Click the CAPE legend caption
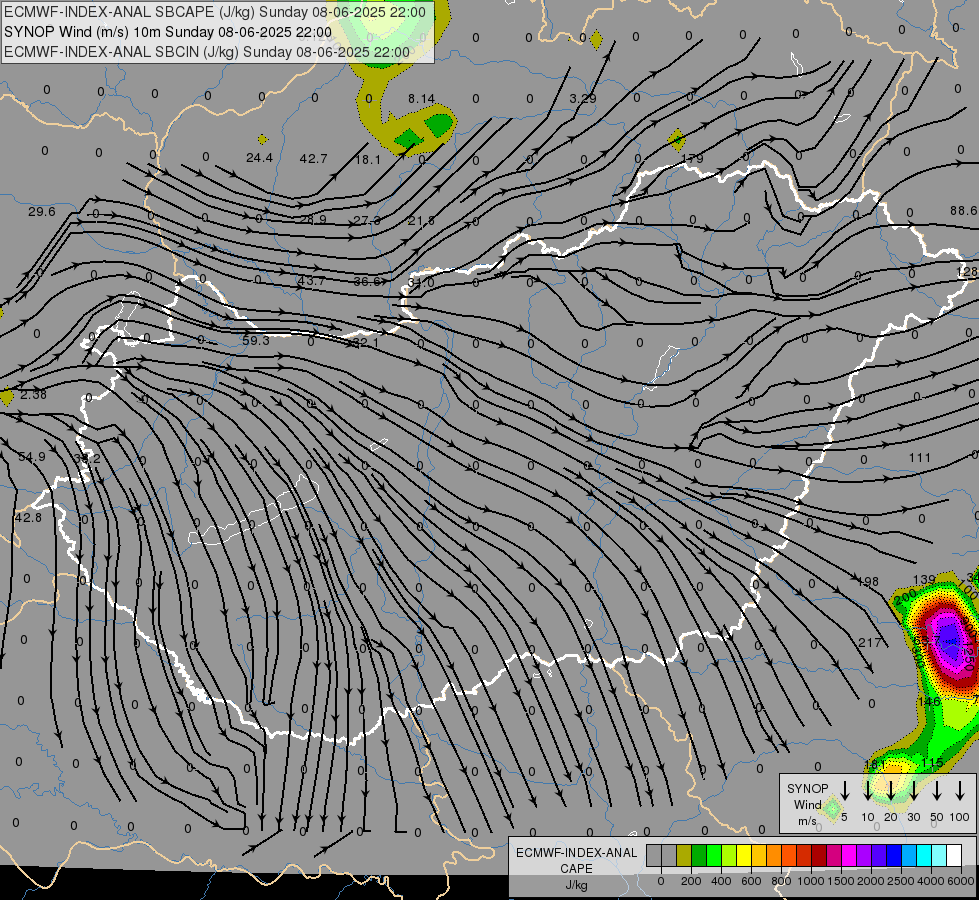 pyautogui.click(x=576, y=869)
